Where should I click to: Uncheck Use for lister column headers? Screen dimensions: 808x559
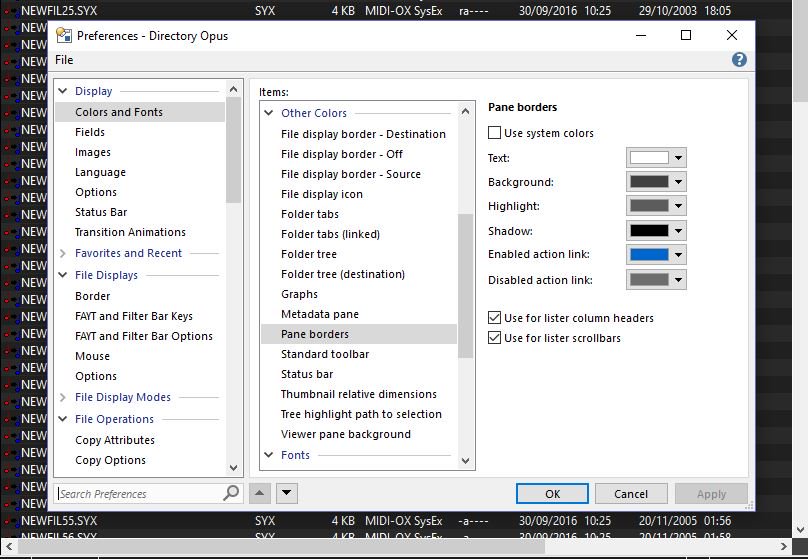coord(494,318)
